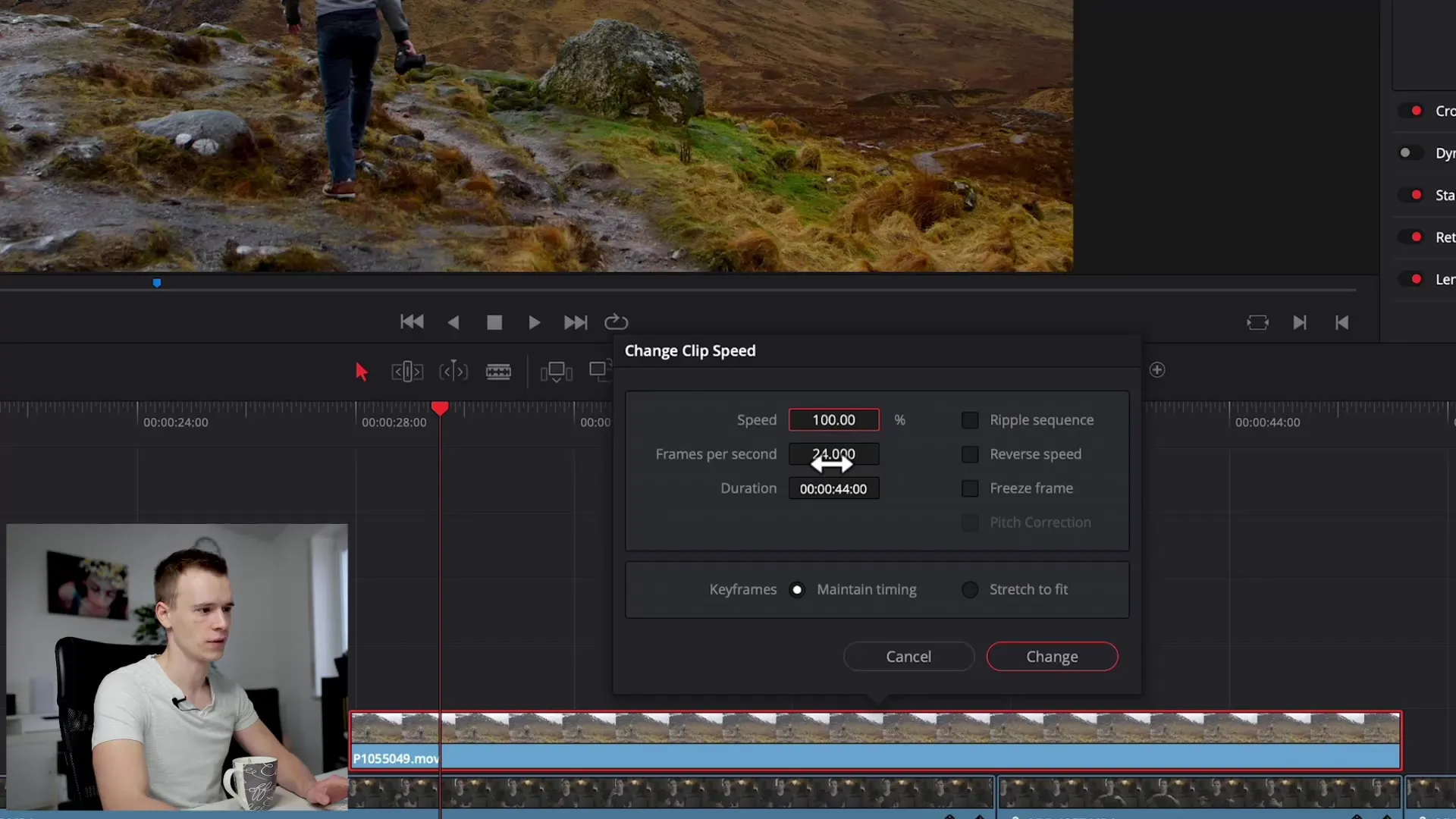The width and height of the screenshot is (1456, 819).
Task: Play the clip in reverse
Action: click(x=453, y=322)
